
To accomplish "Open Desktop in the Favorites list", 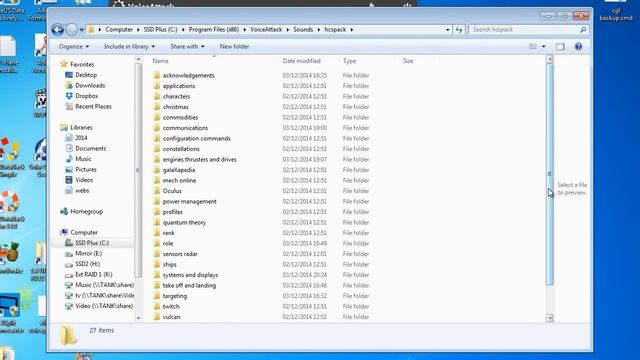I will pyautogui.click(x=86, y=75).
